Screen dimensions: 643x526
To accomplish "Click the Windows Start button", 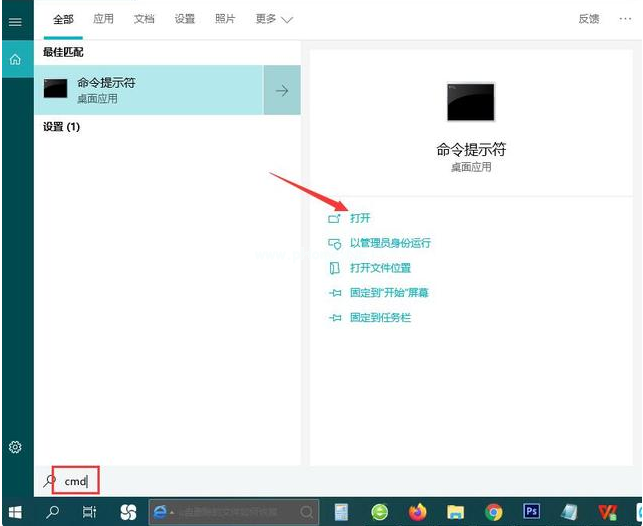I will click(x=16, y=512).
